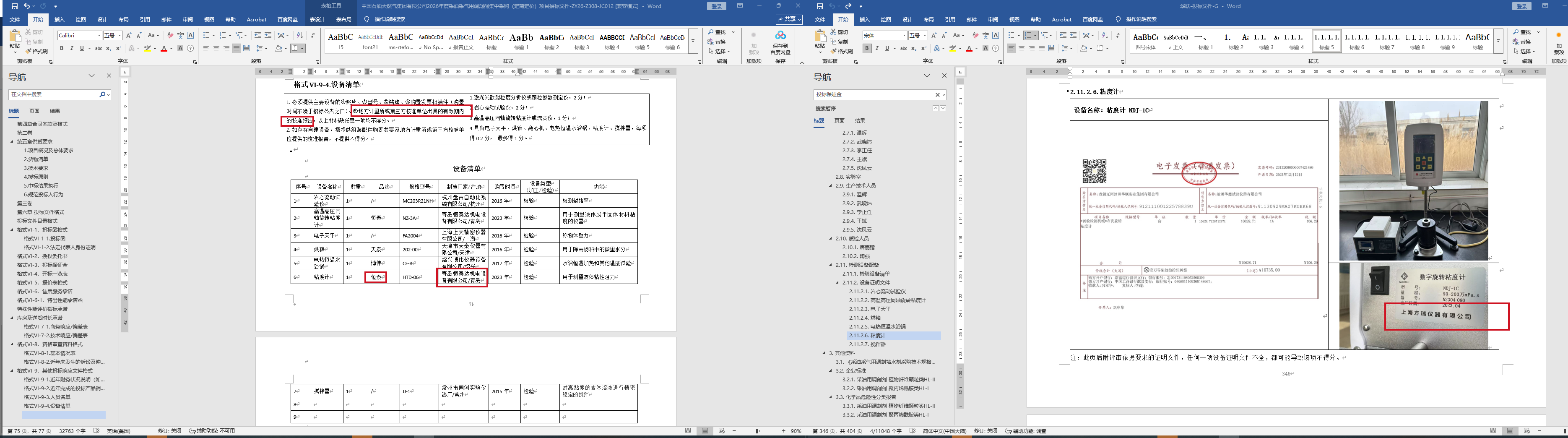Open 审阅 tab in left Word window
The image size is (1568, 438).
click(187, 19)
